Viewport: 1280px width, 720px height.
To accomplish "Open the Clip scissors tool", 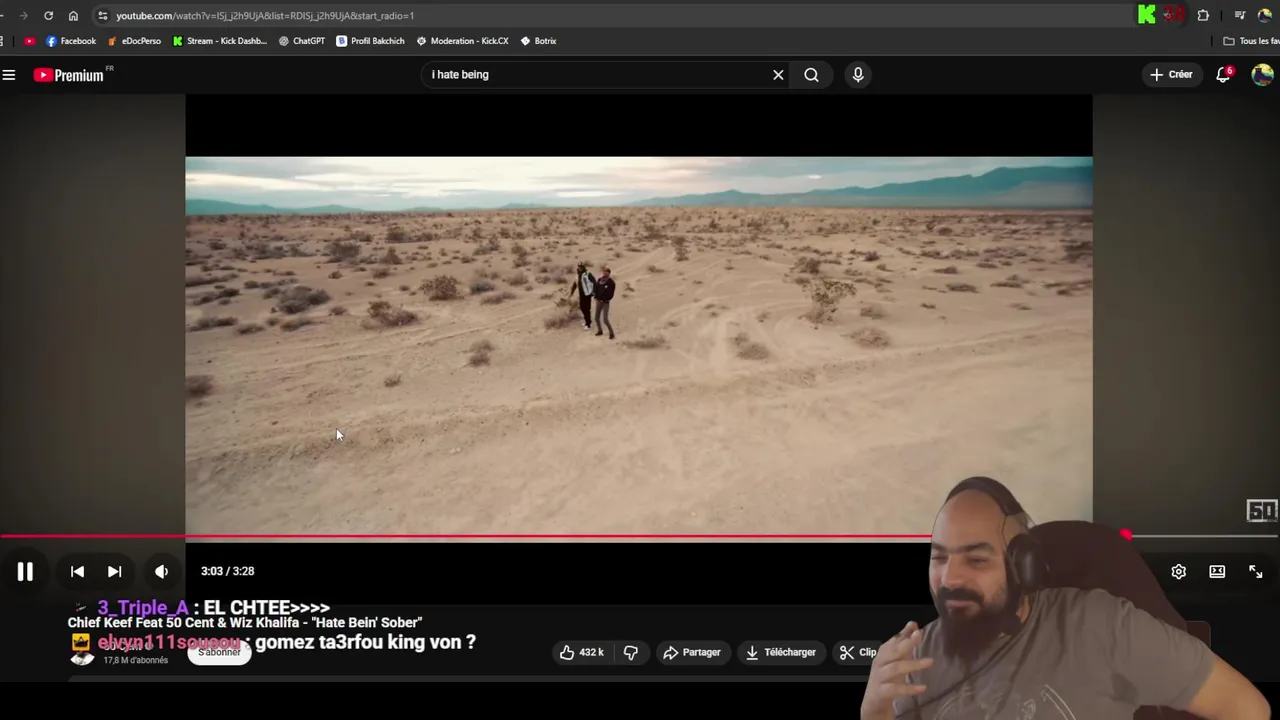I will 858,652.
